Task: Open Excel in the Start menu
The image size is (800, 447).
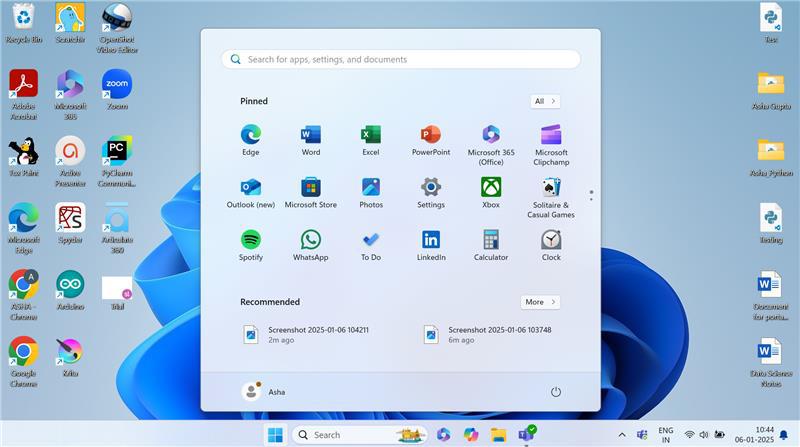Action: (x=371, y=140)
